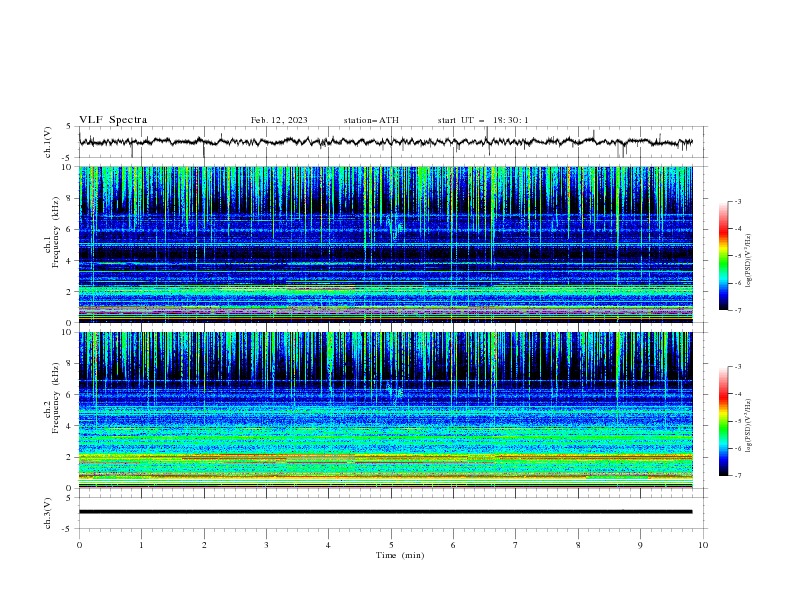The image size is (792, 612).
Task: Click time axis tick label "4"
Action: 329,545
